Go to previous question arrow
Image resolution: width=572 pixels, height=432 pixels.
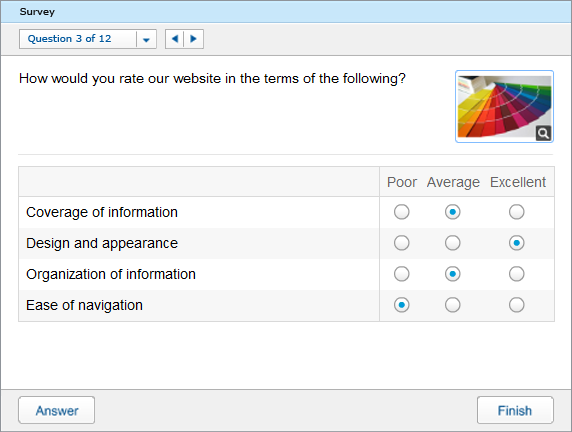click(x=175, y=39)
